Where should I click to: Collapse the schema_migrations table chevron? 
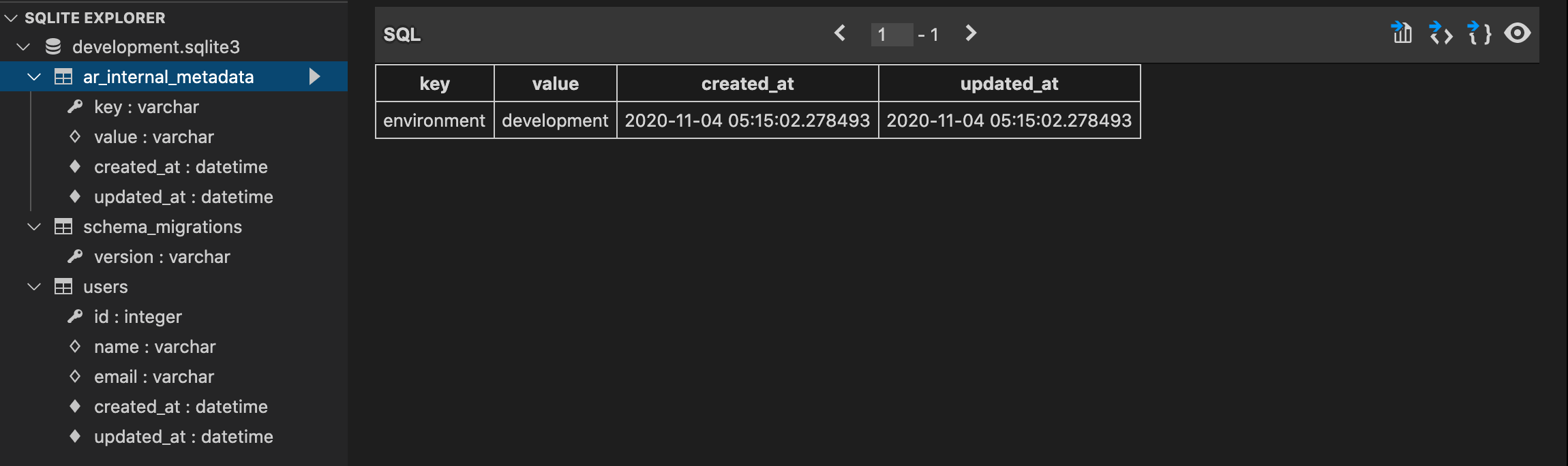(x=34, y=227)
